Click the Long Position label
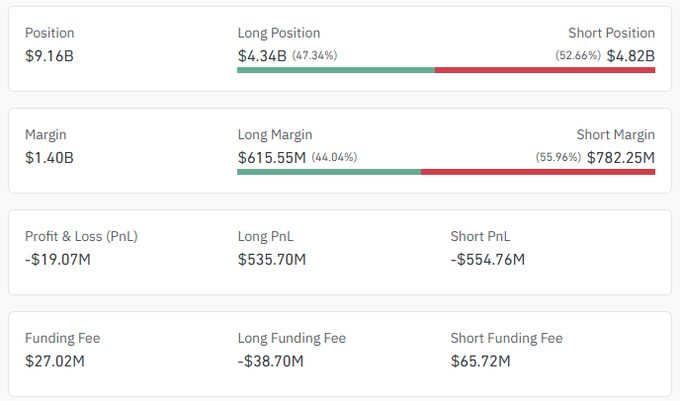This screenshot has width=680, height=401. point(279,33)
